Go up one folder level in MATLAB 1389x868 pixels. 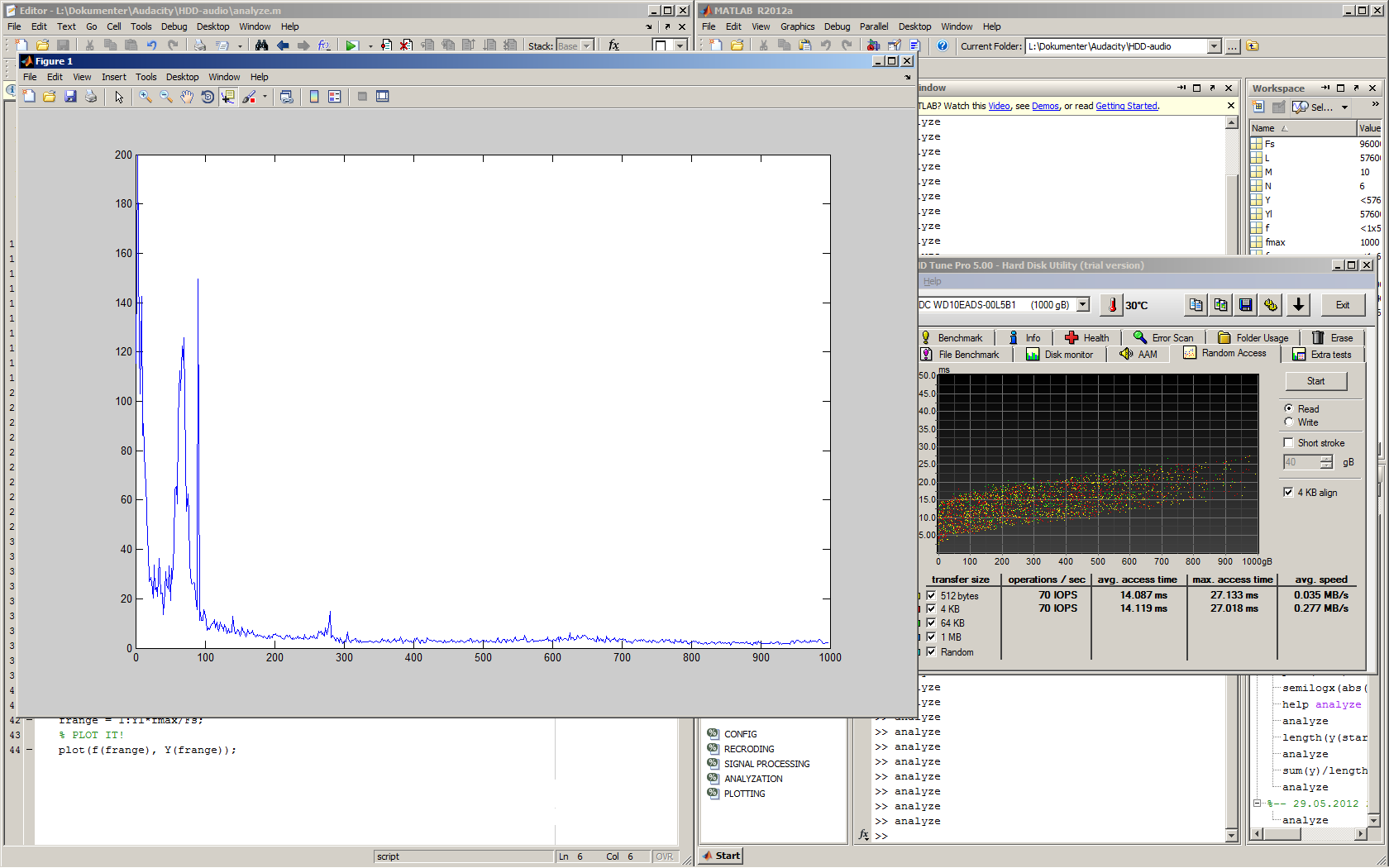pyautogui.click(x=1253, y=46)
